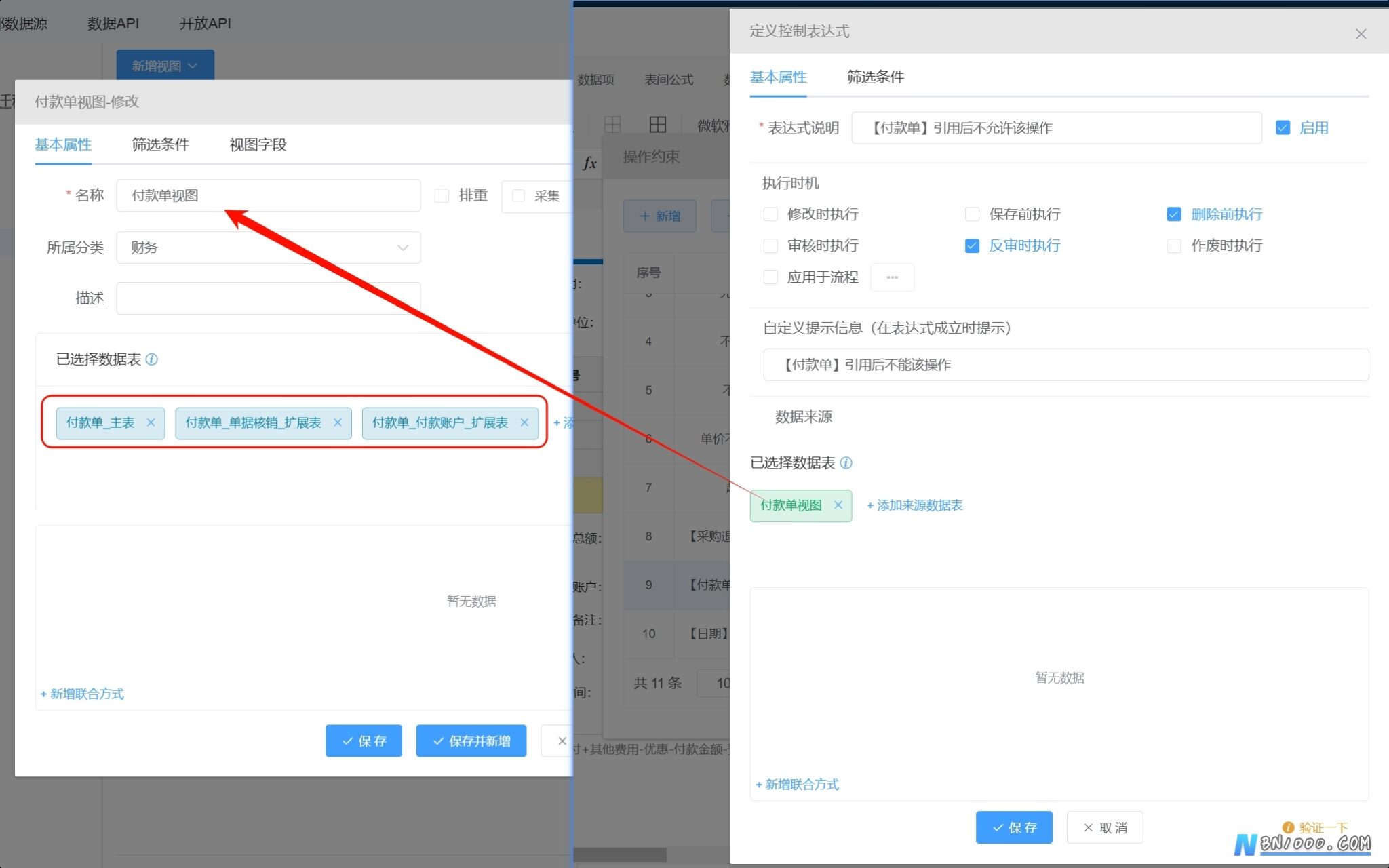Check 作废时执行 option
Viewport: 1389px width, 868px height.
(x=1174, y=245)
